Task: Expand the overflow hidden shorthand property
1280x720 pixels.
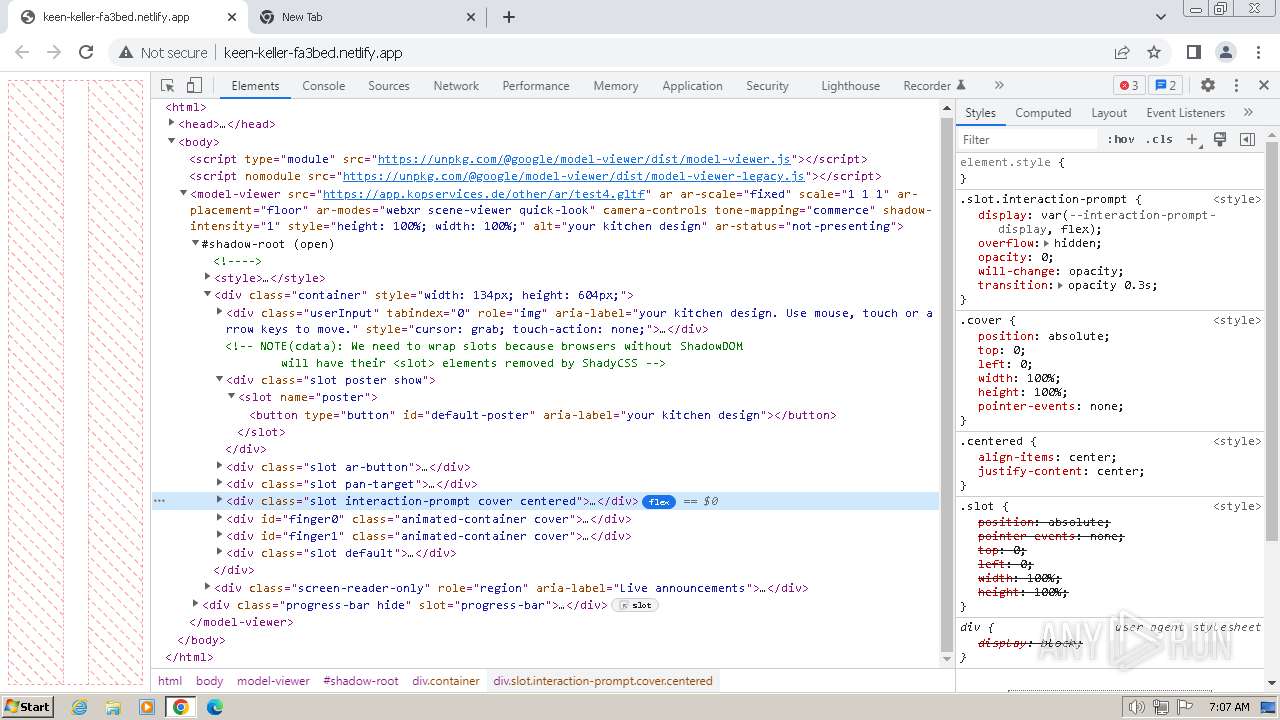Action: click(1046, 243)
